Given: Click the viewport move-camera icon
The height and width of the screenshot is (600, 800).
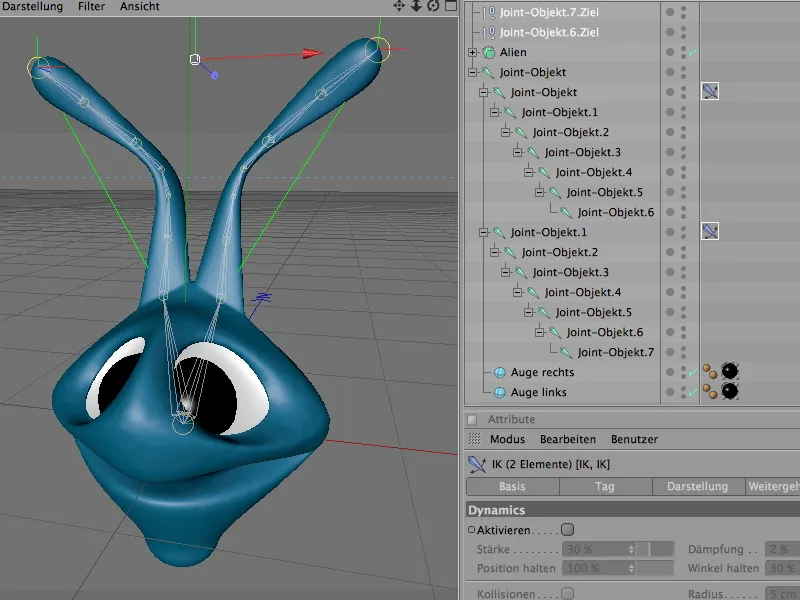Looking at the screenshot, I should tap(398, 6).
